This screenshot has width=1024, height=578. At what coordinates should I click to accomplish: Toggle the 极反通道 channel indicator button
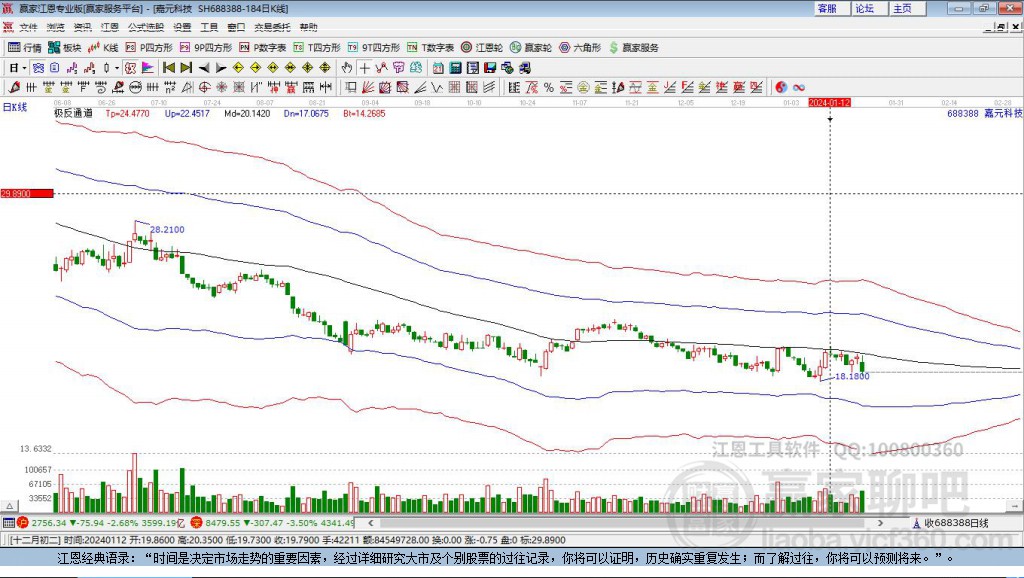[73, 114]
